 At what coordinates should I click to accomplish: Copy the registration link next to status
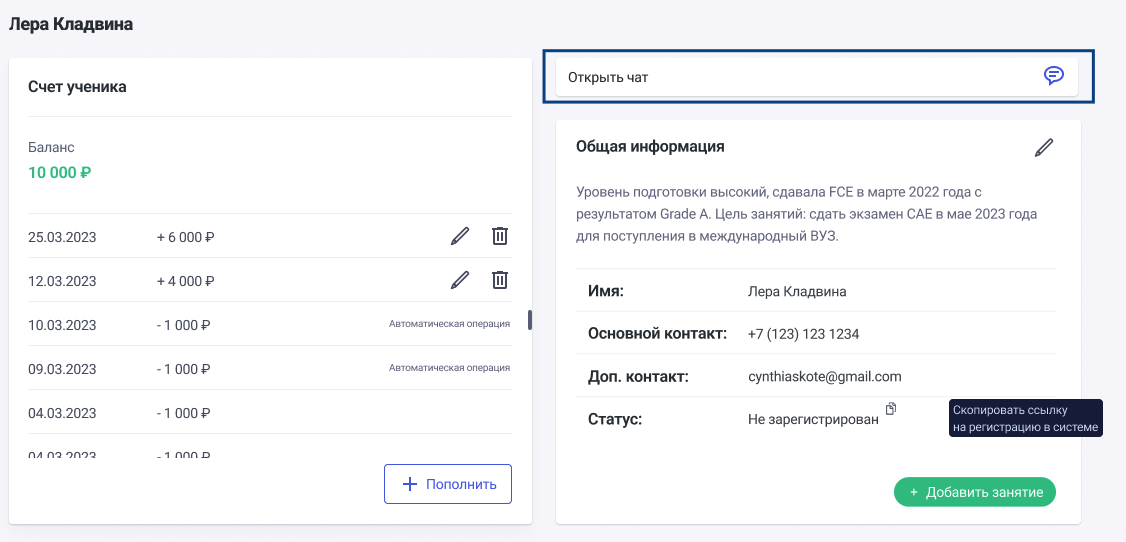coord(891,409)
